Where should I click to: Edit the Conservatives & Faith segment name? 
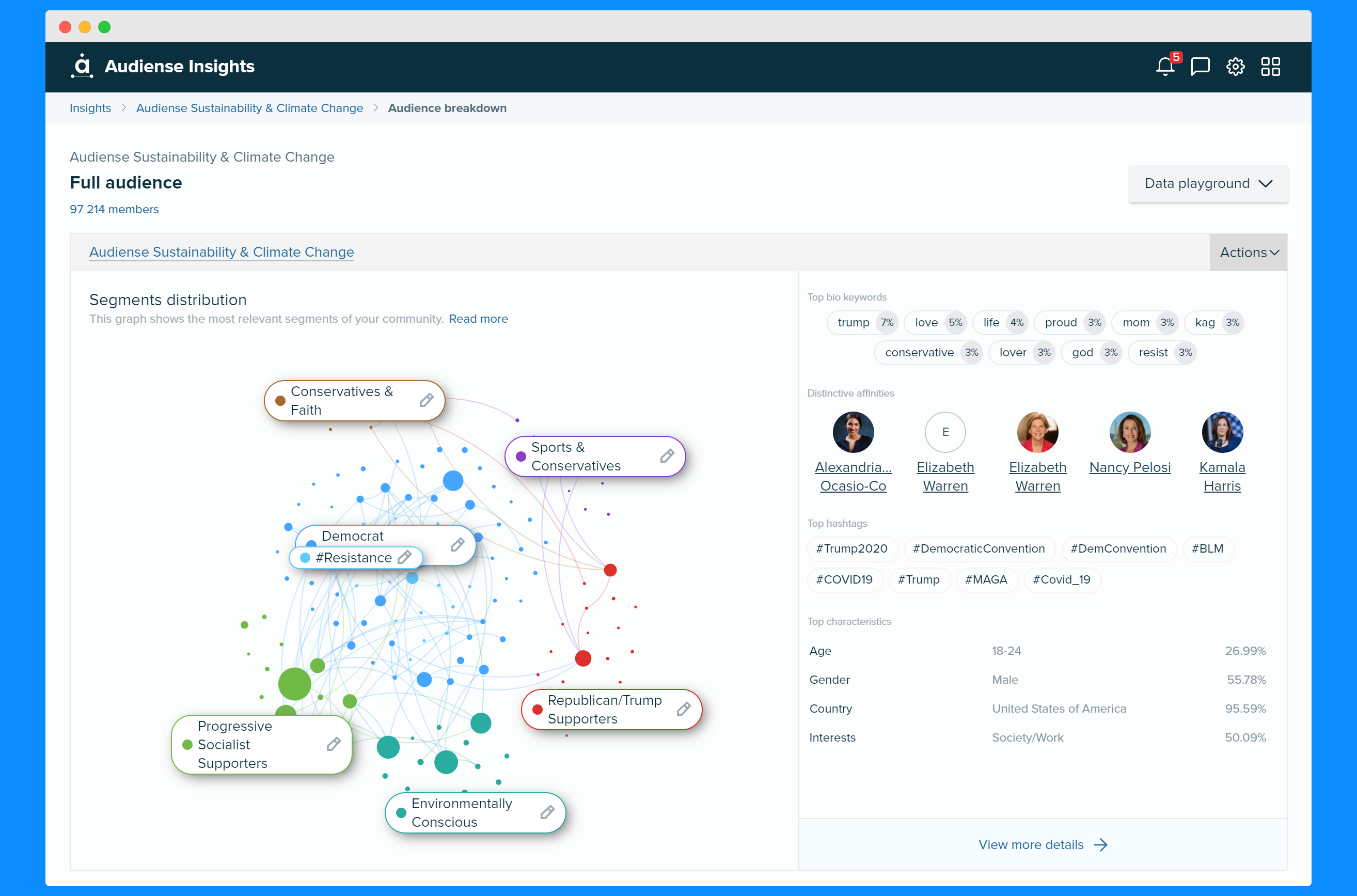[426, 401]
